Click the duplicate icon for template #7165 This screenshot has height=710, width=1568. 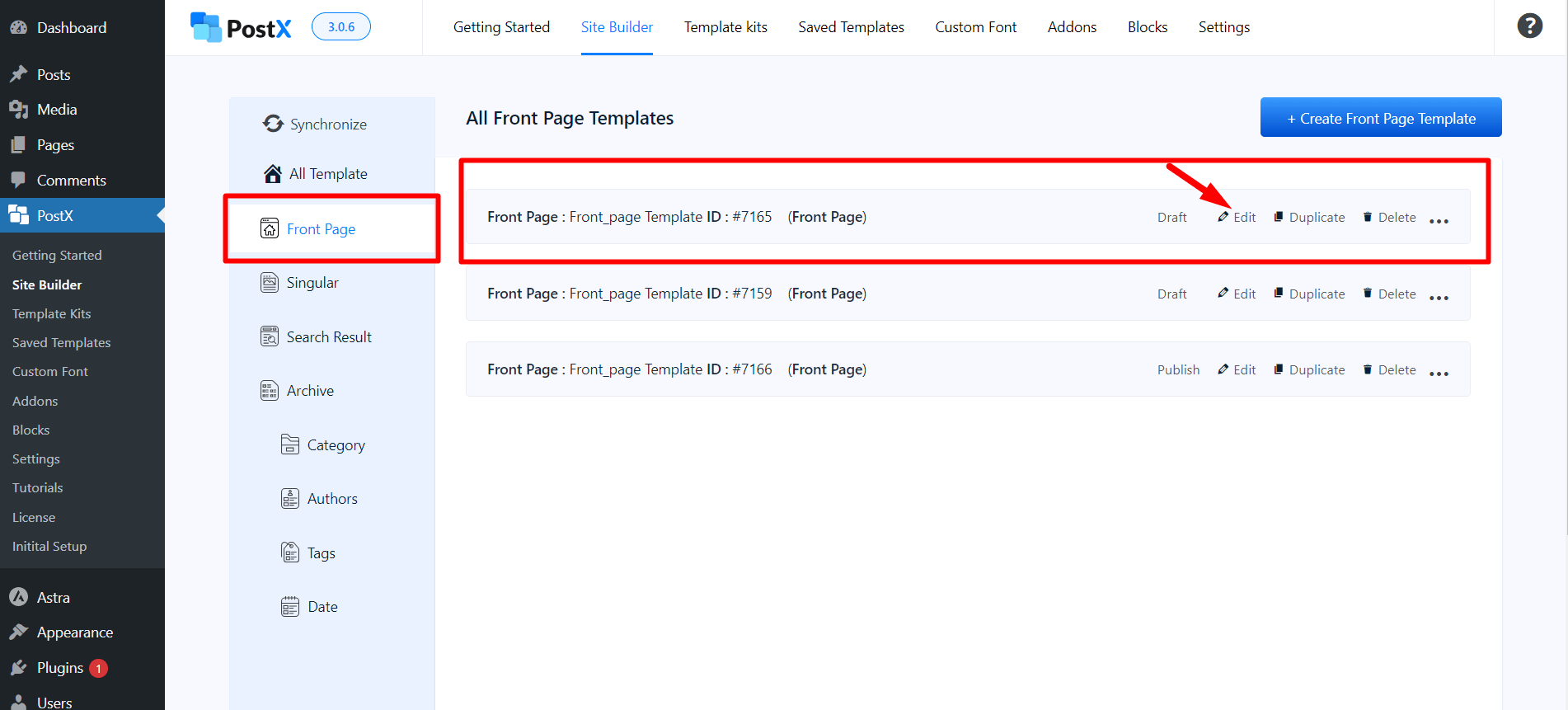(x=1279, y=217)
